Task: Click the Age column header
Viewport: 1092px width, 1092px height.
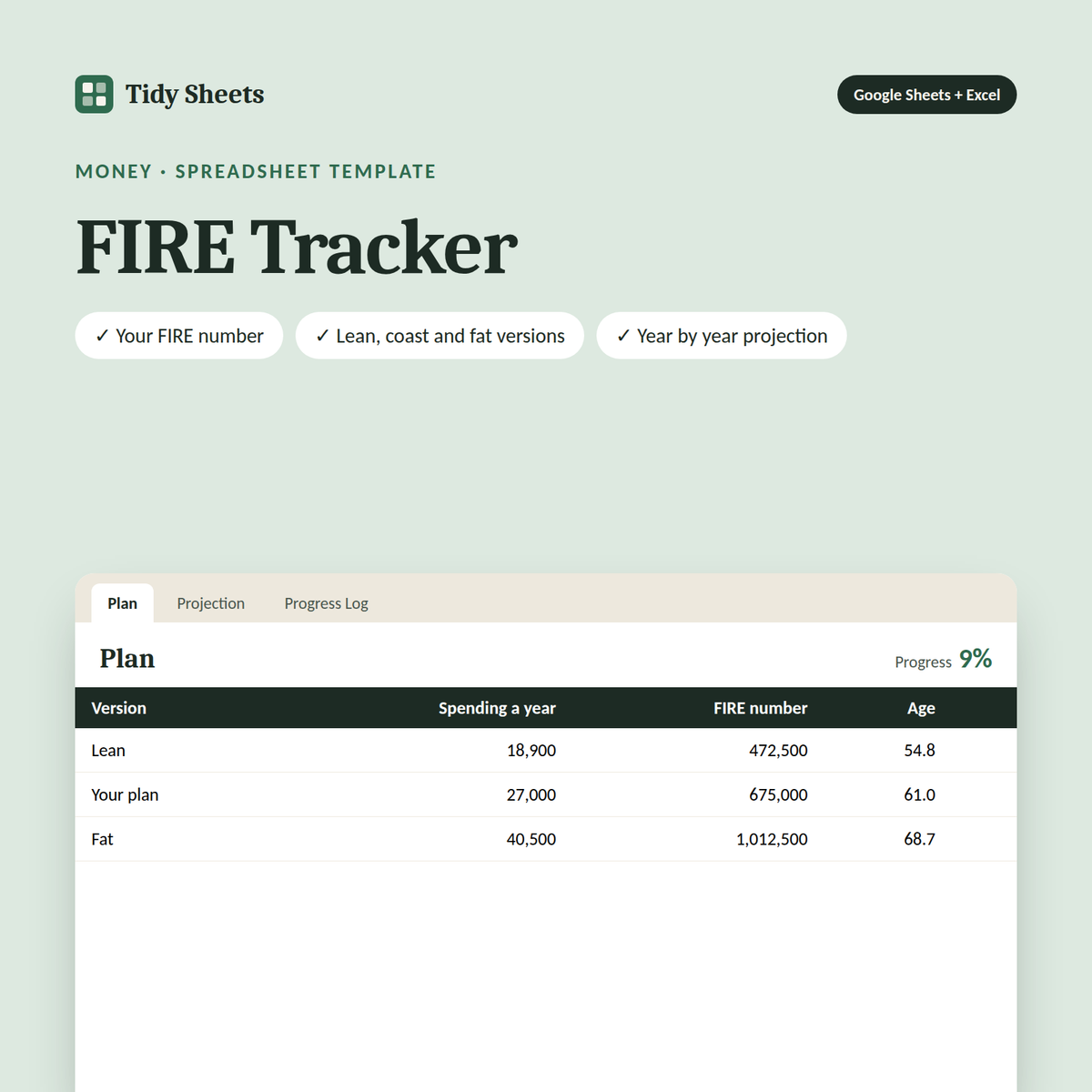Action: pyautogui.click(x=921, y=708)
